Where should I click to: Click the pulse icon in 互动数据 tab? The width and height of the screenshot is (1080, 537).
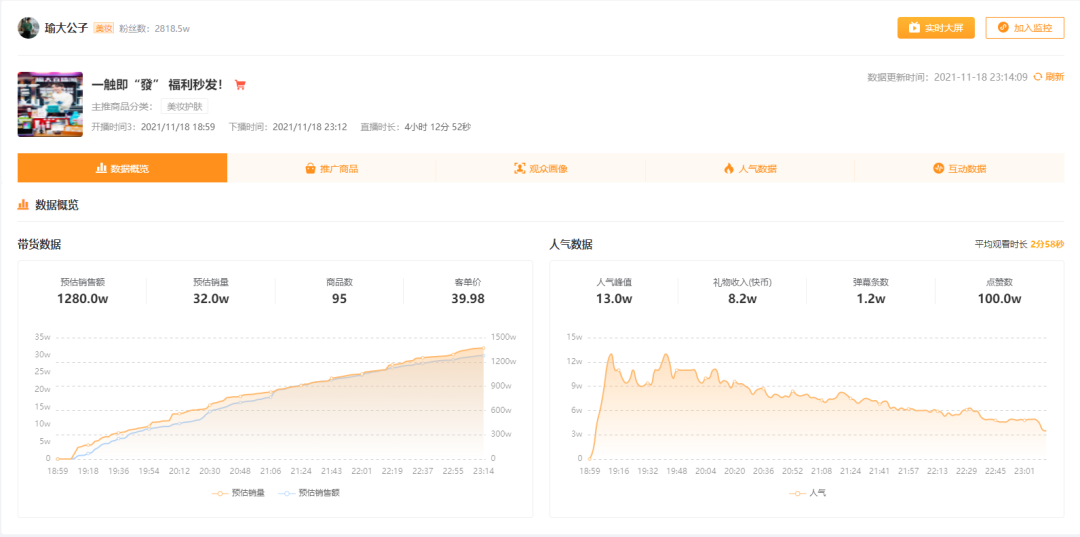(x=938, y=168)
